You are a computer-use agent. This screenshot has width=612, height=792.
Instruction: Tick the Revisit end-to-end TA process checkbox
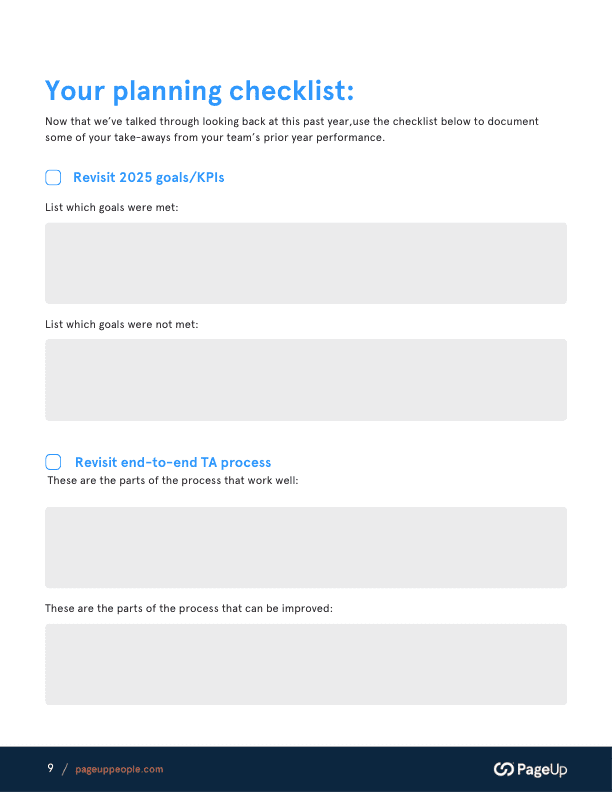pyautogui.click(x=53, y=462)
